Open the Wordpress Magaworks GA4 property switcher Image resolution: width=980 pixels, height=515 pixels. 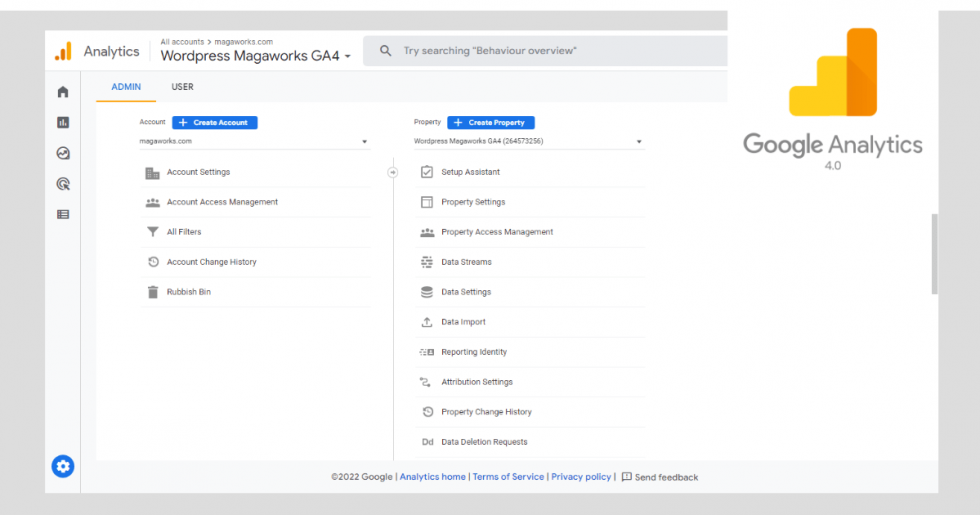click(256, 56)
